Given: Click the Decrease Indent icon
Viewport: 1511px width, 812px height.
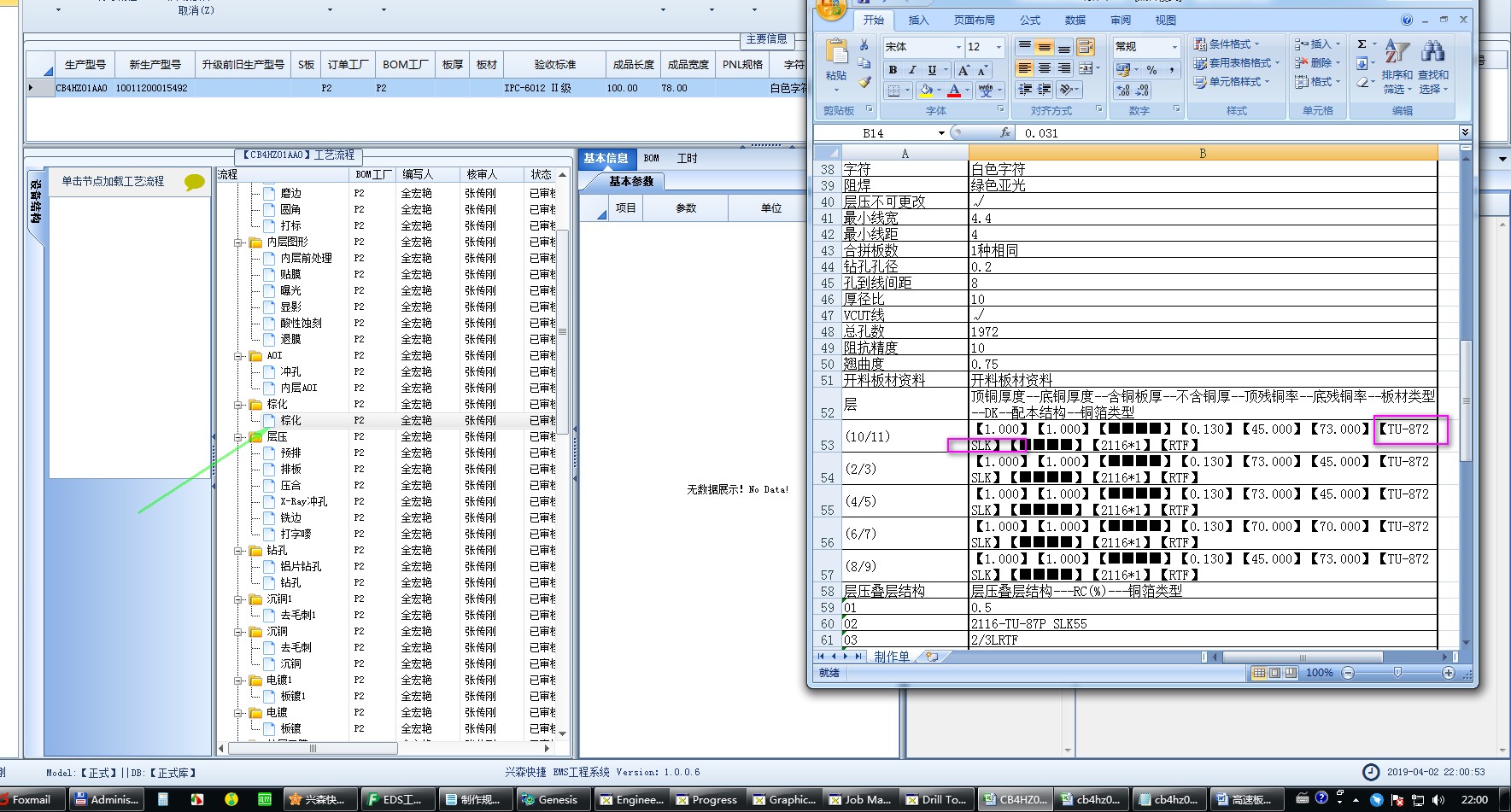Looking at the screenshot, I should [x=1025, y=90].
